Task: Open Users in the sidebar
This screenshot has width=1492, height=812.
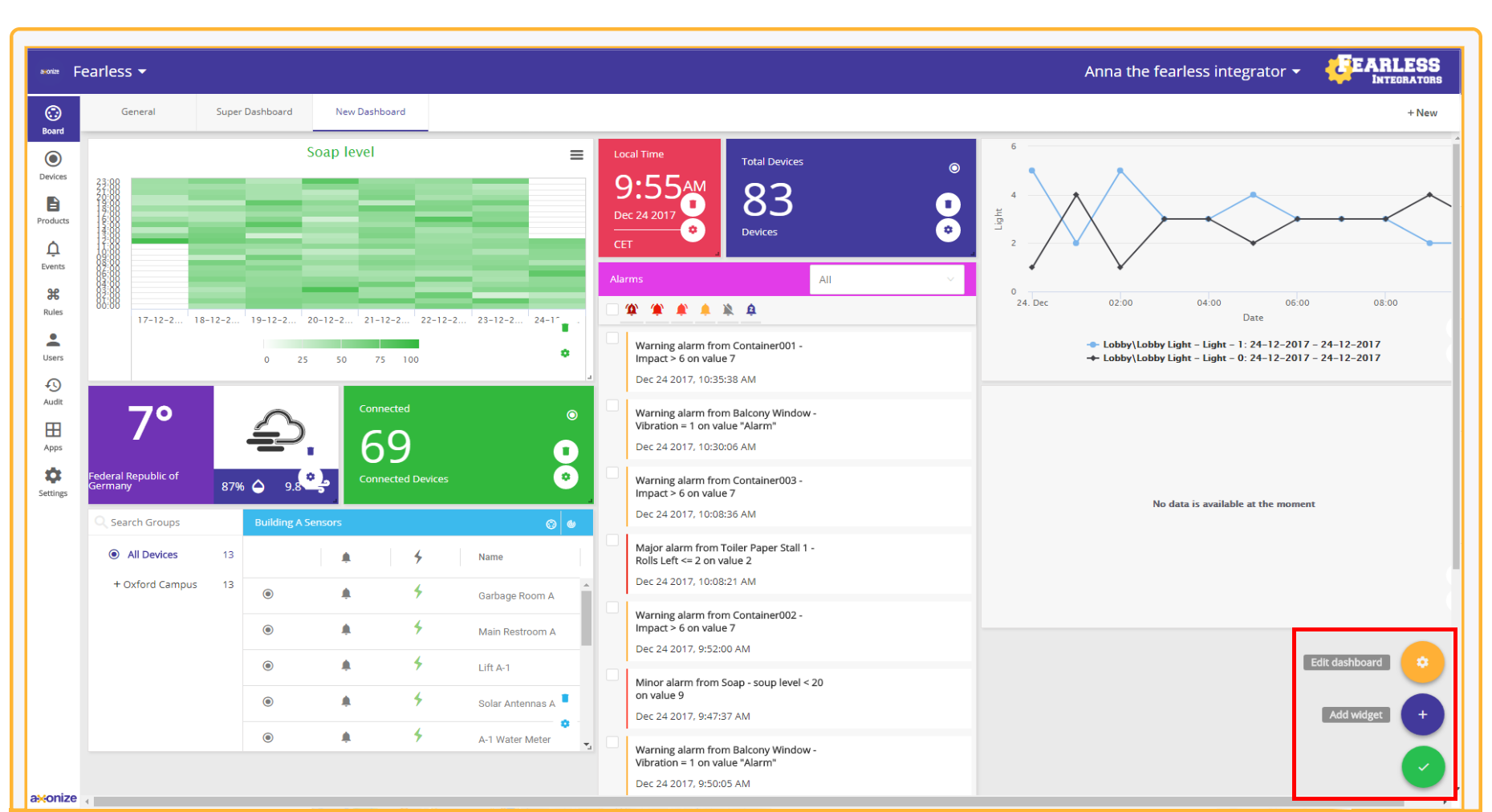Action: tap(53, 346)
